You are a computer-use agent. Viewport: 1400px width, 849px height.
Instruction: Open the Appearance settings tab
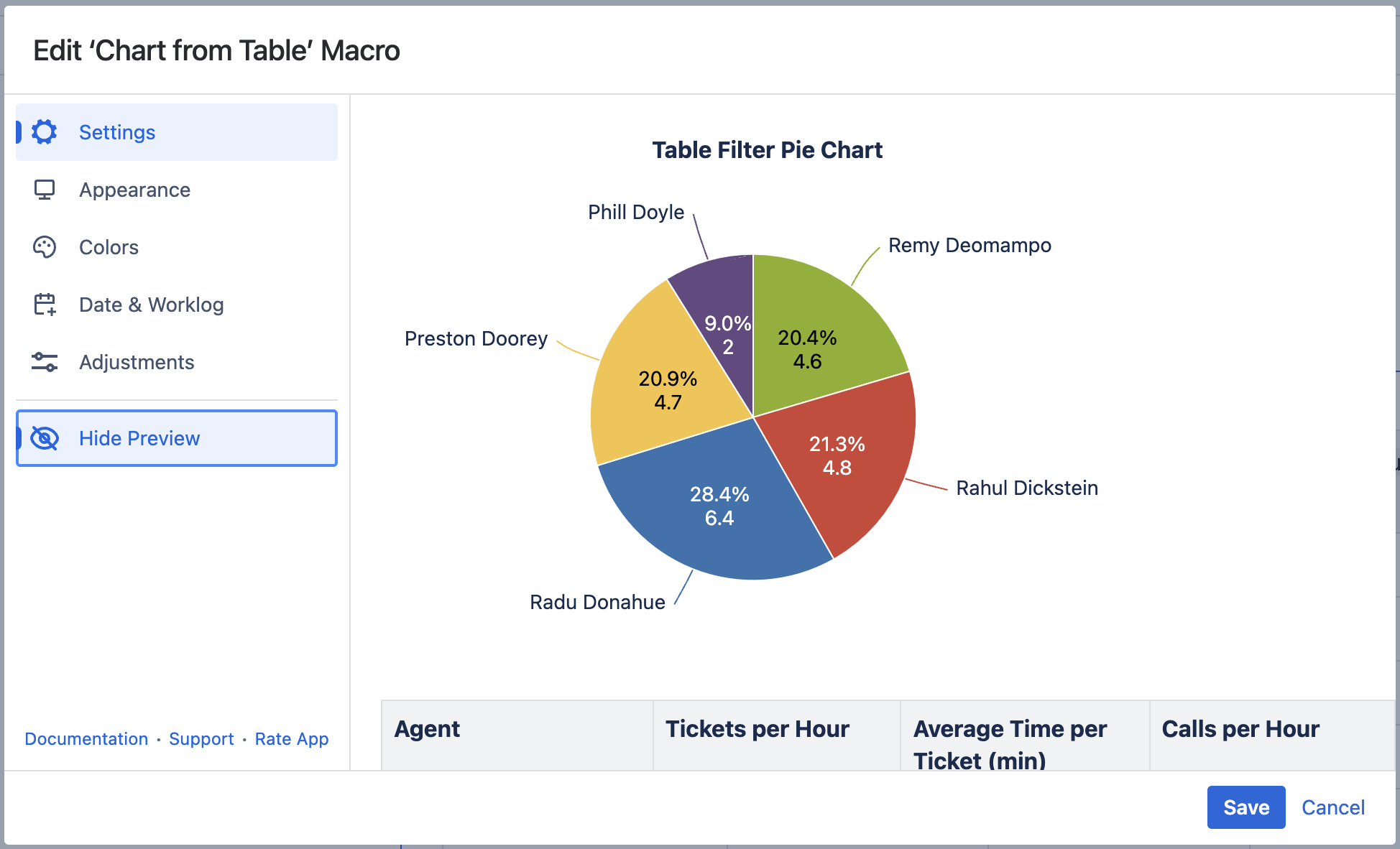(134, 190)
